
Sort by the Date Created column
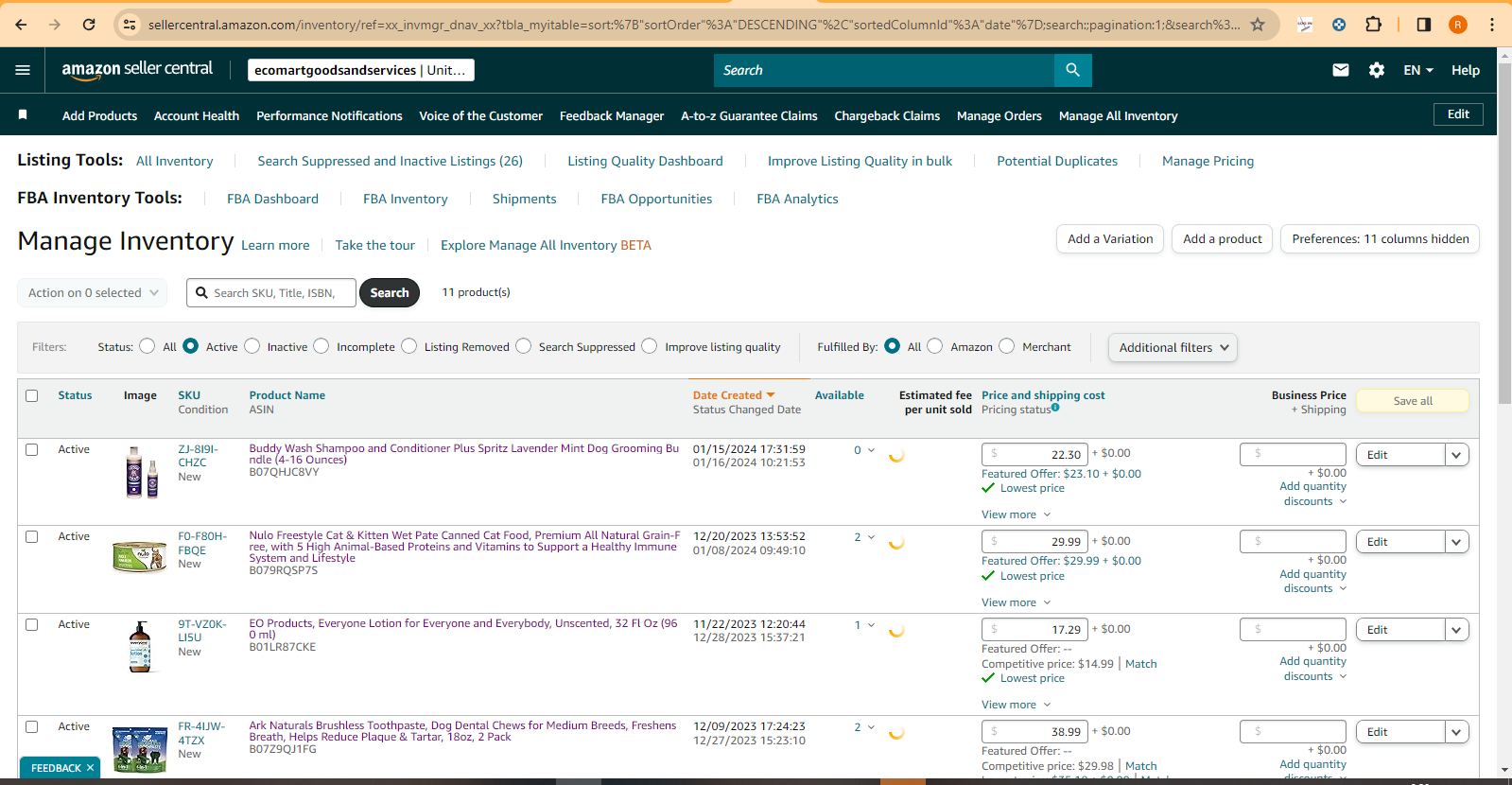coord(733,395)
